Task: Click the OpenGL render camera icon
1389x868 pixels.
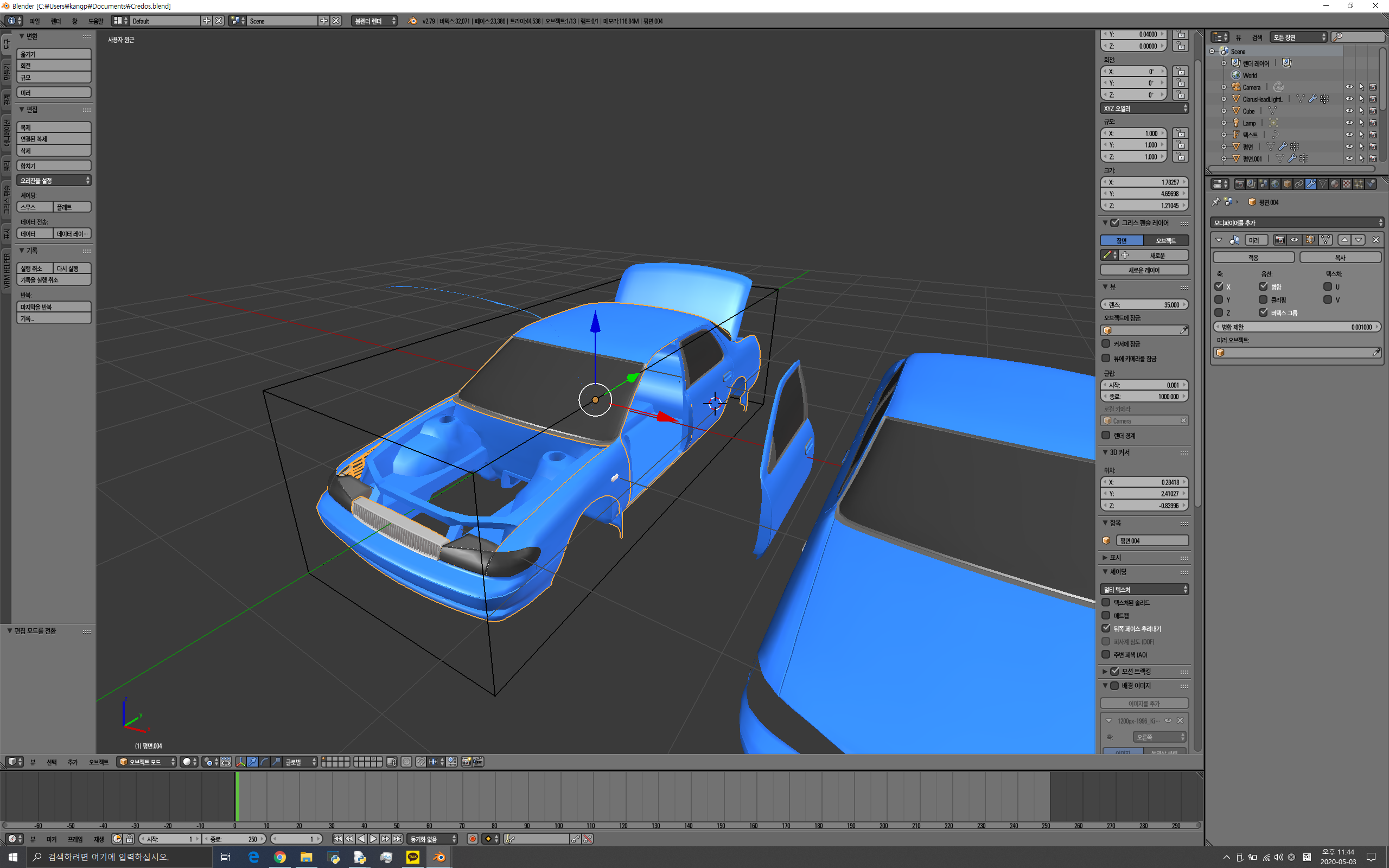Action: [466, 762]
